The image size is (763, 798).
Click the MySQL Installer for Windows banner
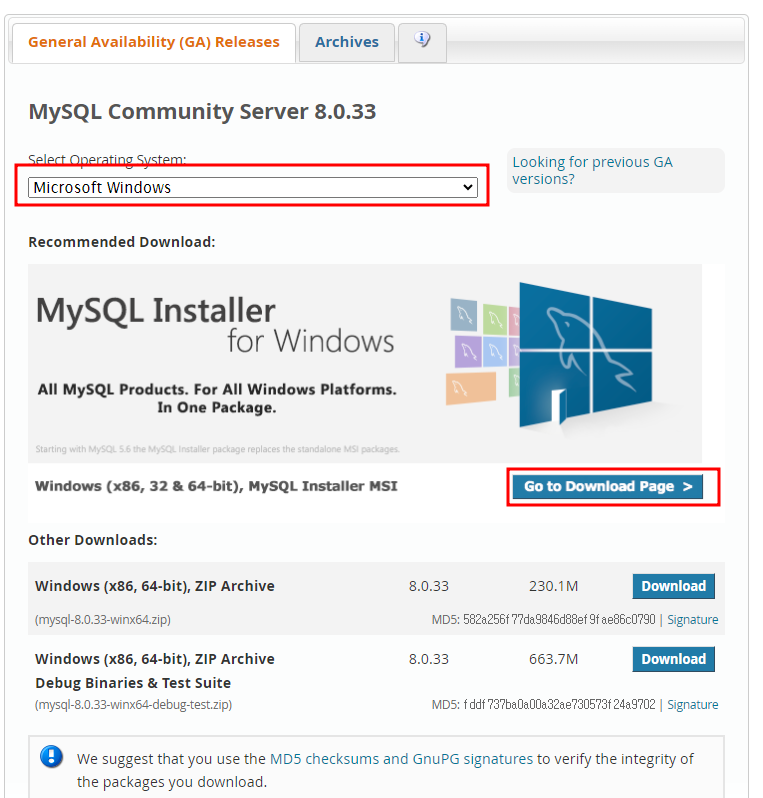(365, 363)
